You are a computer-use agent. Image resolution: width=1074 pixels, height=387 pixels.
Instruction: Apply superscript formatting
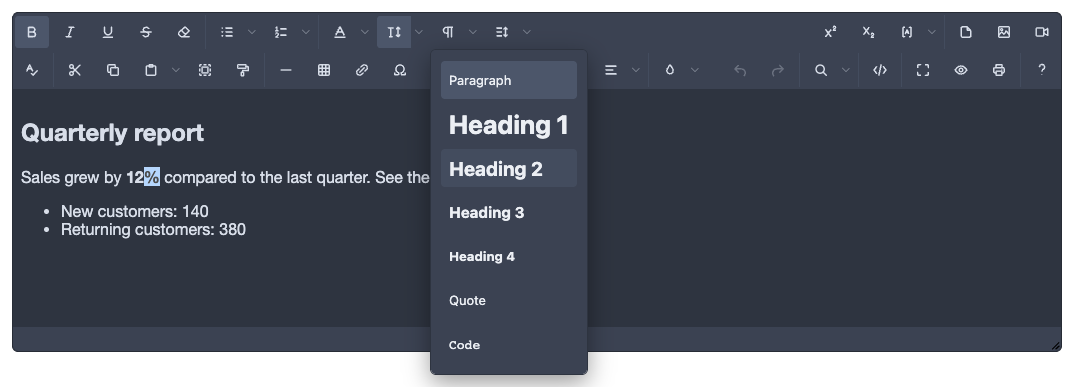830,32
